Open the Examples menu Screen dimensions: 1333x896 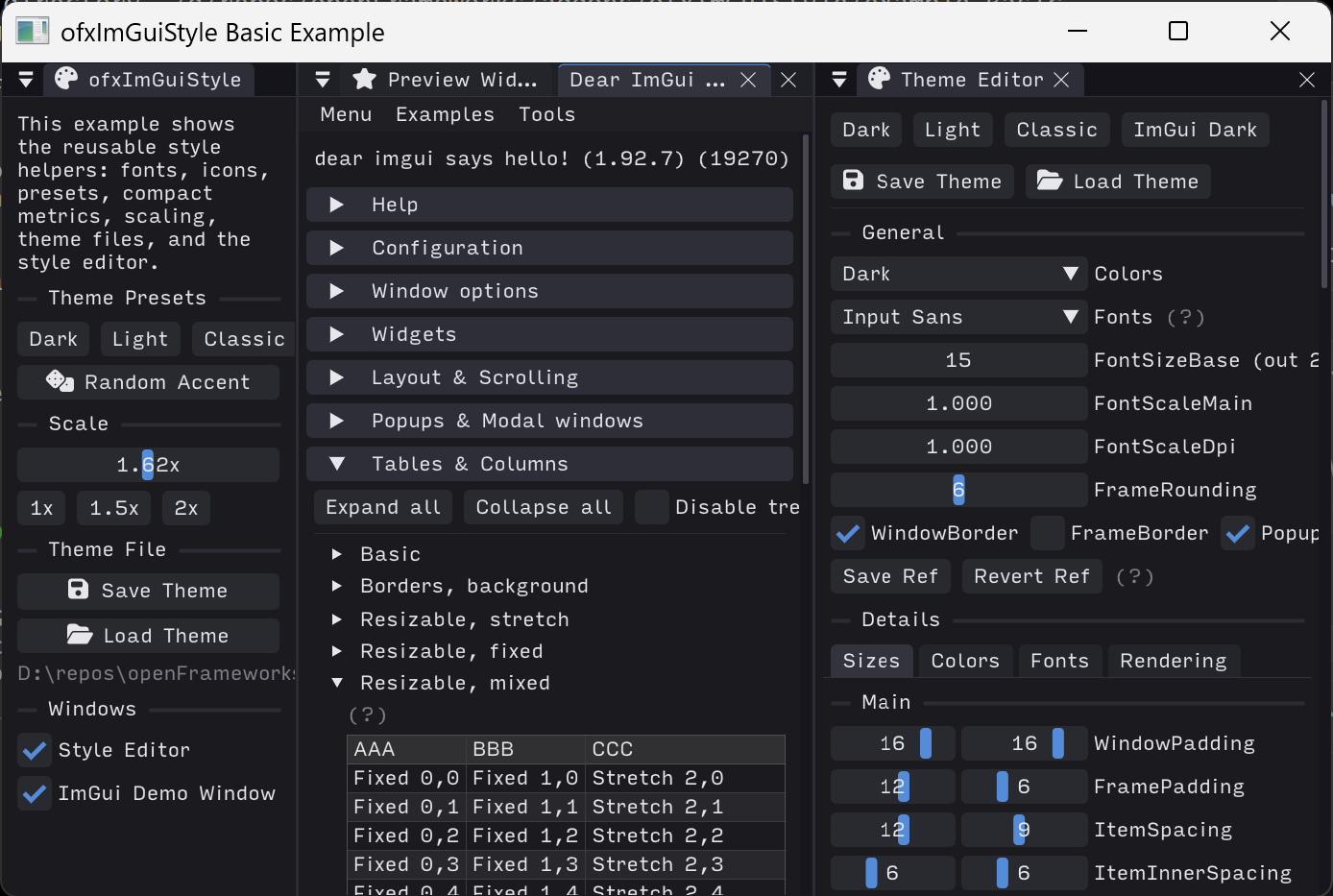click(x=446, y=114)
